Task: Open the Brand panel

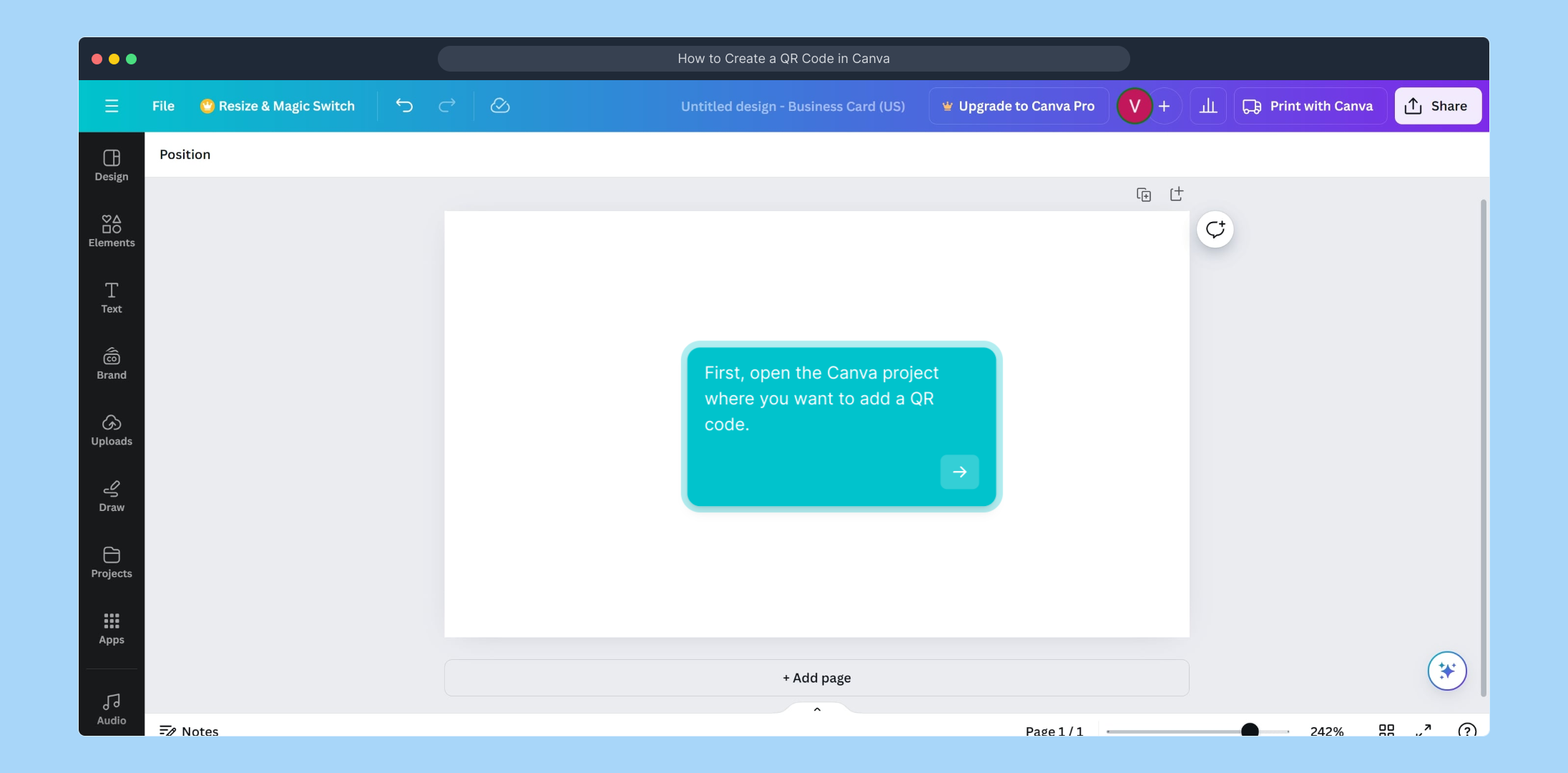Action: (x=111, y=364)
